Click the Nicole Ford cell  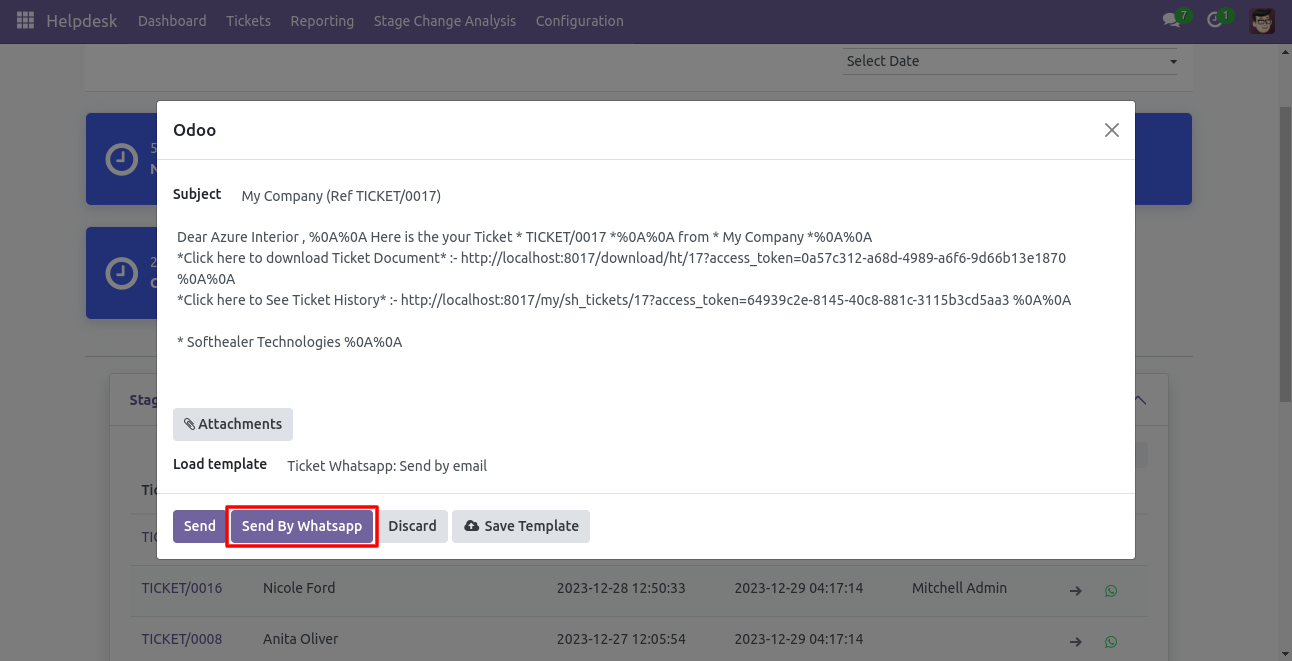pyautogui.click(x=299, y=588)
